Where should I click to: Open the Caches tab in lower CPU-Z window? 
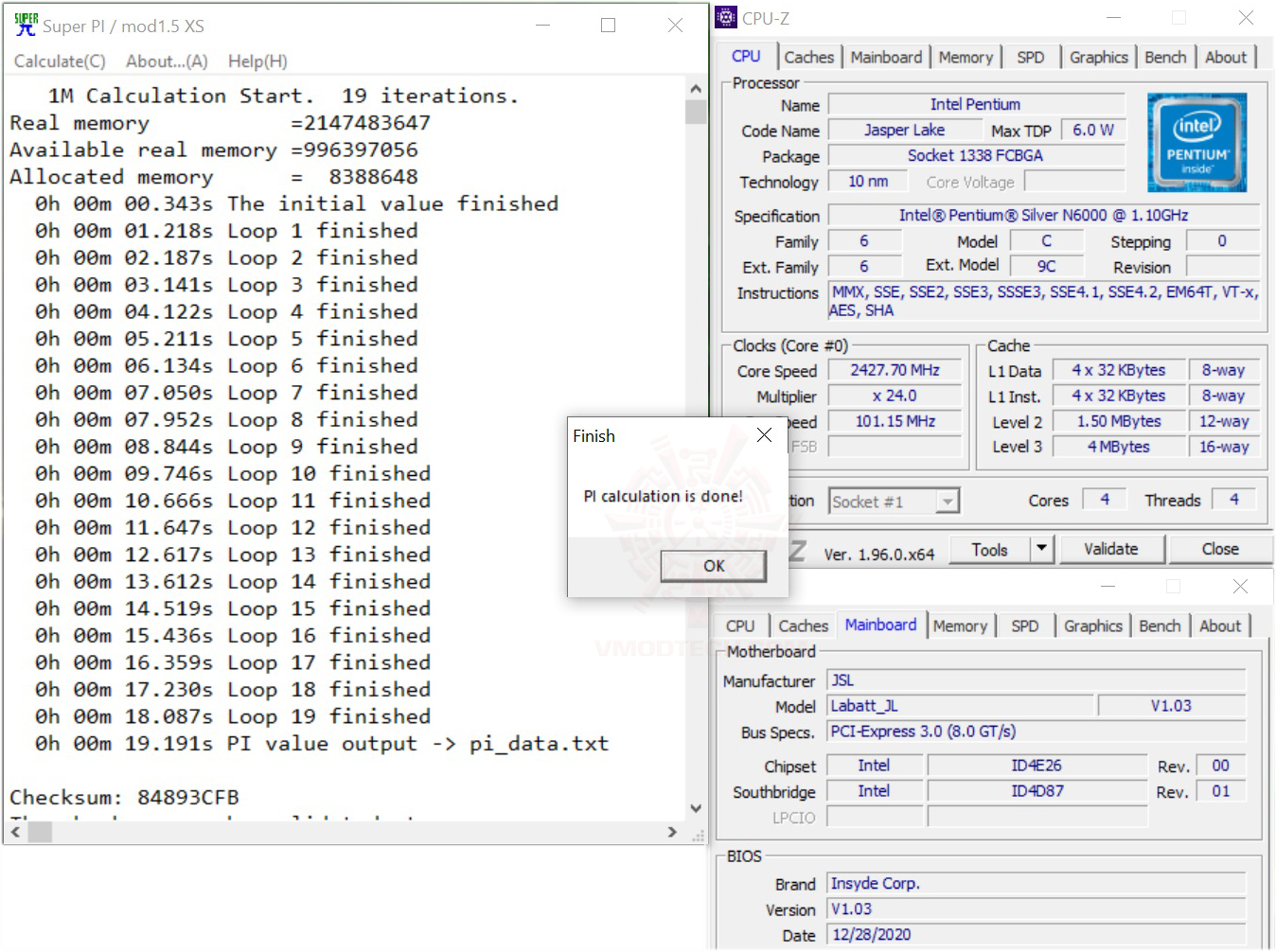click(x=804, y=626)
